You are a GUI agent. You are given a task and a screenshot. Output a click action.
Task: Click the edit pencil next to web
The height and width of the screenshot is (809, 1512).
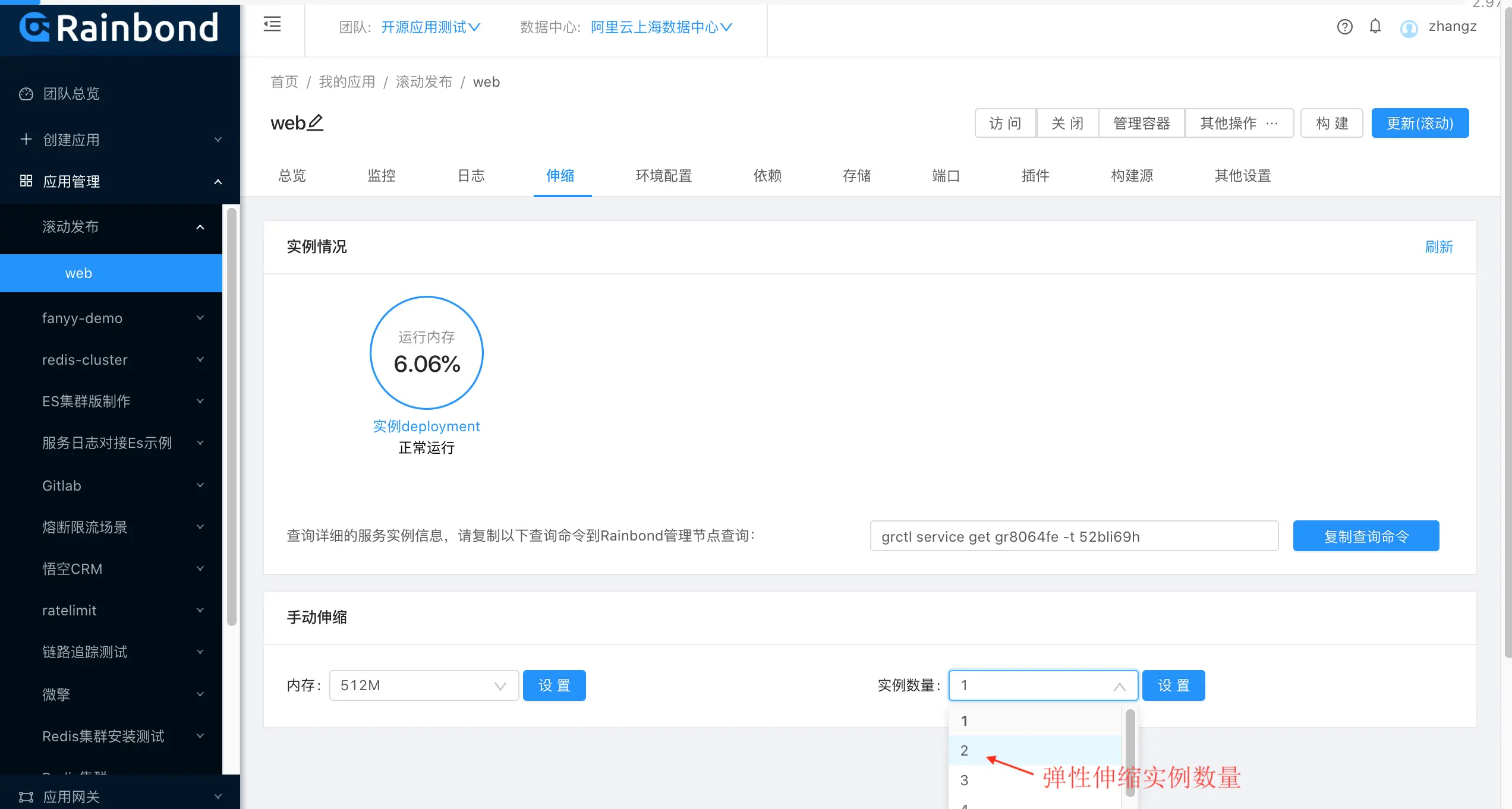[316, 122]
